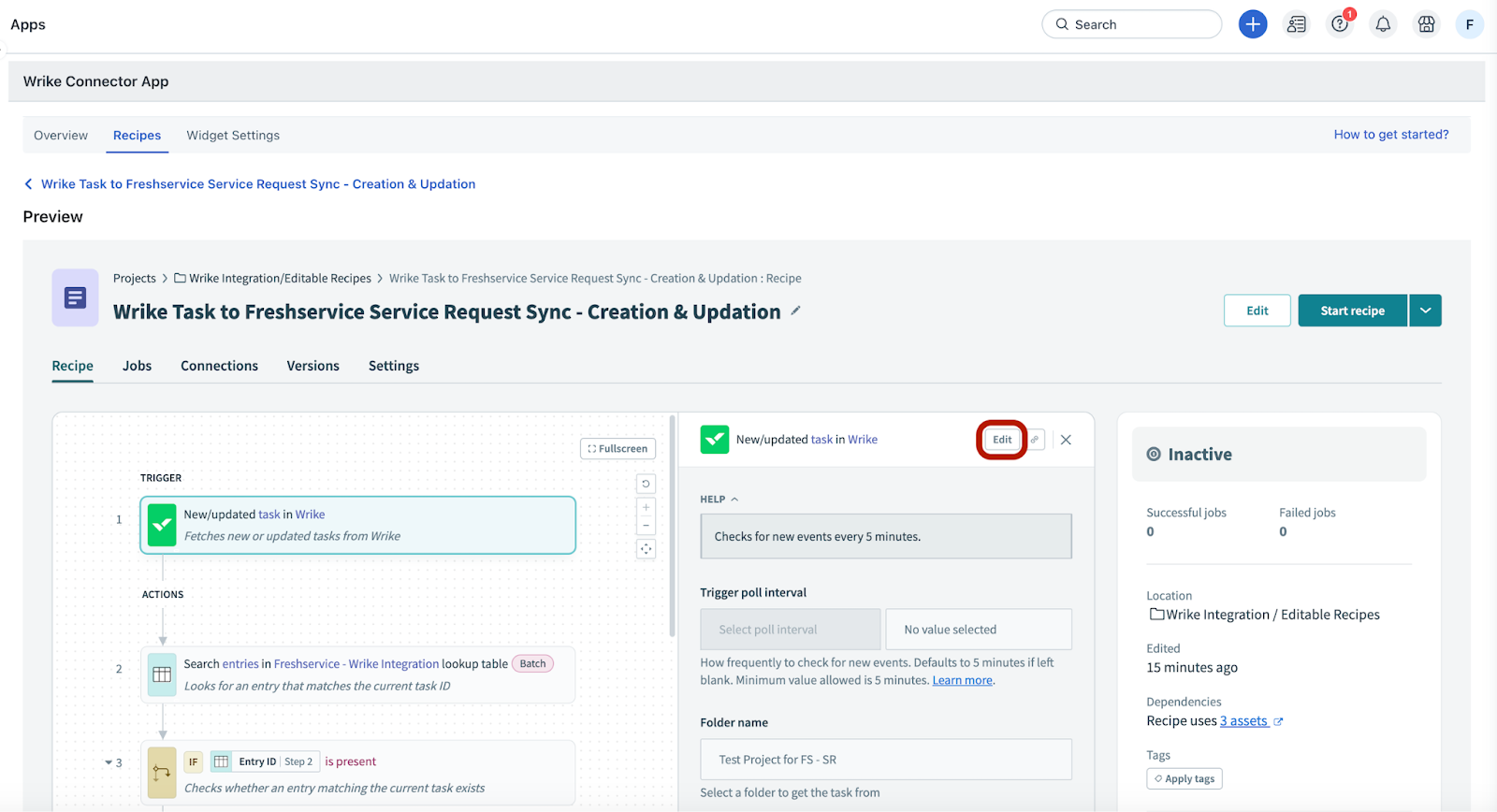Click the No value selected field
This screenshot has width=1497, height=812.
(x=979, y=630)
